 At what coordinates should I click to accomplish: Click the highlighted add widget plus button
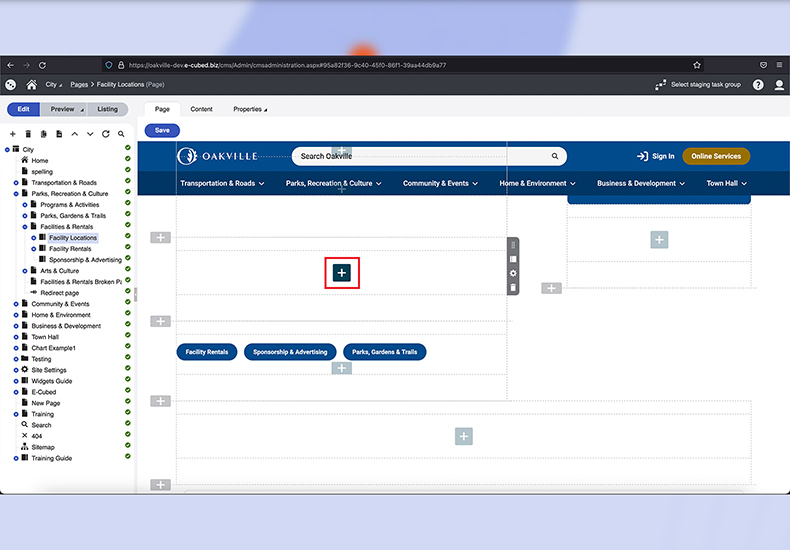[342, 272]
